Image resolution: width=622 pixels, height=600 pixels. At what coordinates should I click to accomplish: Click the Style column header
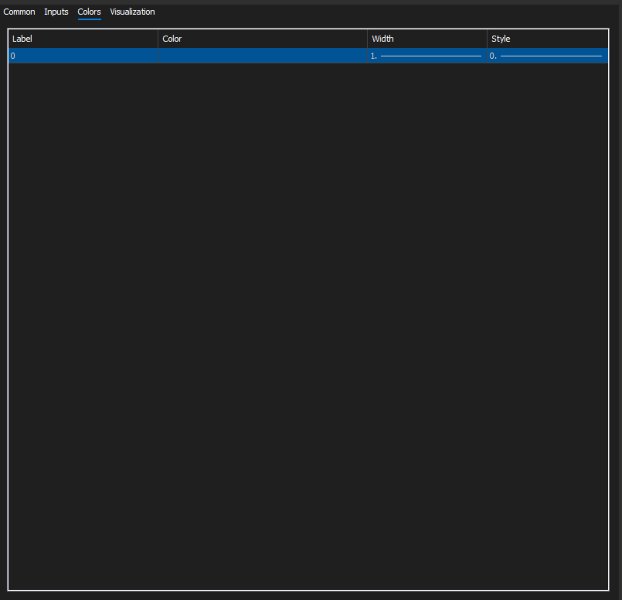pyautogui.click(x=547, y=39)
